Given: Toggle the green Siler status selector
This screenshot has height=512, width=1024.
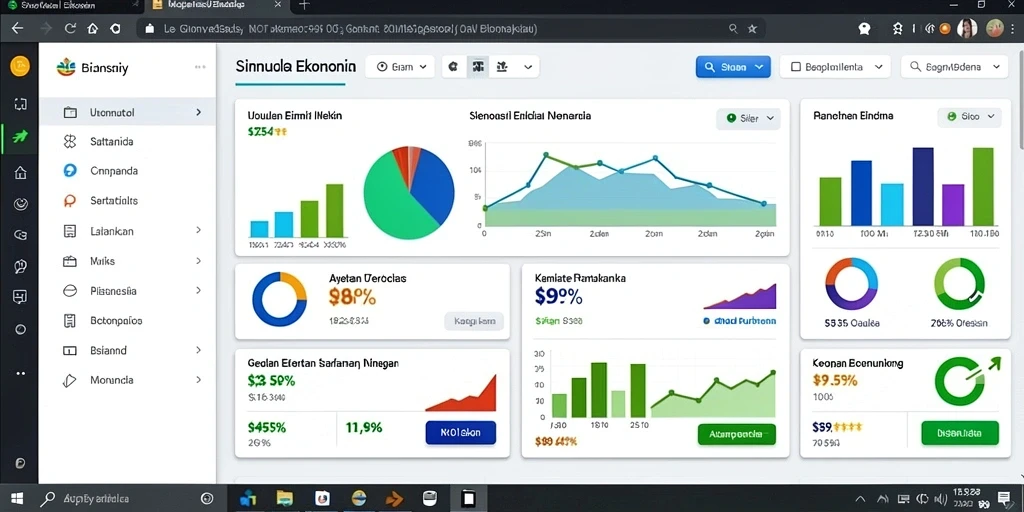Looking at the screenshot, I should [748, 119].
